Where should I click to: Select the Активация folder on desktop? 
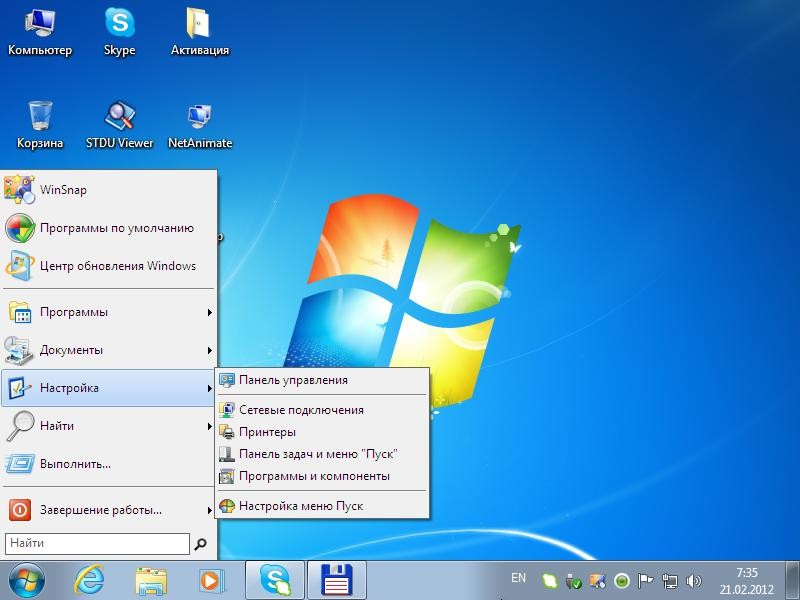199,32
